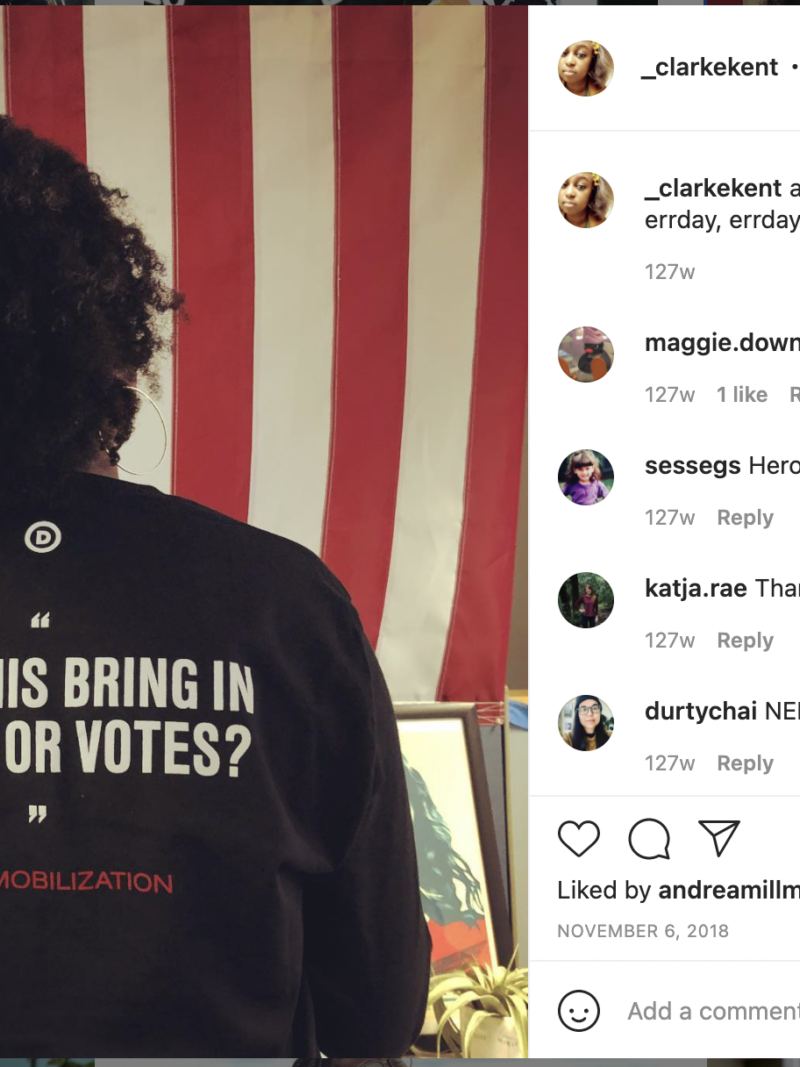The width and height of the screenshot is (800, 1067).
Task: Share the post via paper plane icon
Action: click(x=719, y=838)
